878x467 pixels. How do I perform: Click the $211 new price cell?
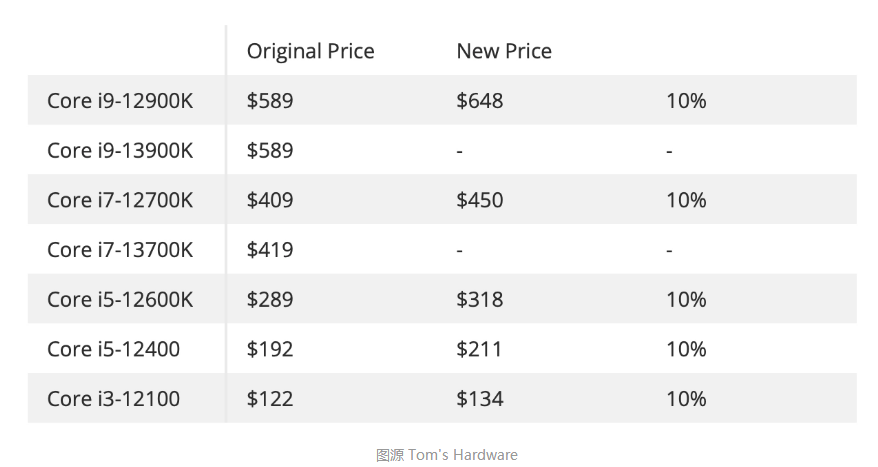pyautogui.click(x=479, y=349)
